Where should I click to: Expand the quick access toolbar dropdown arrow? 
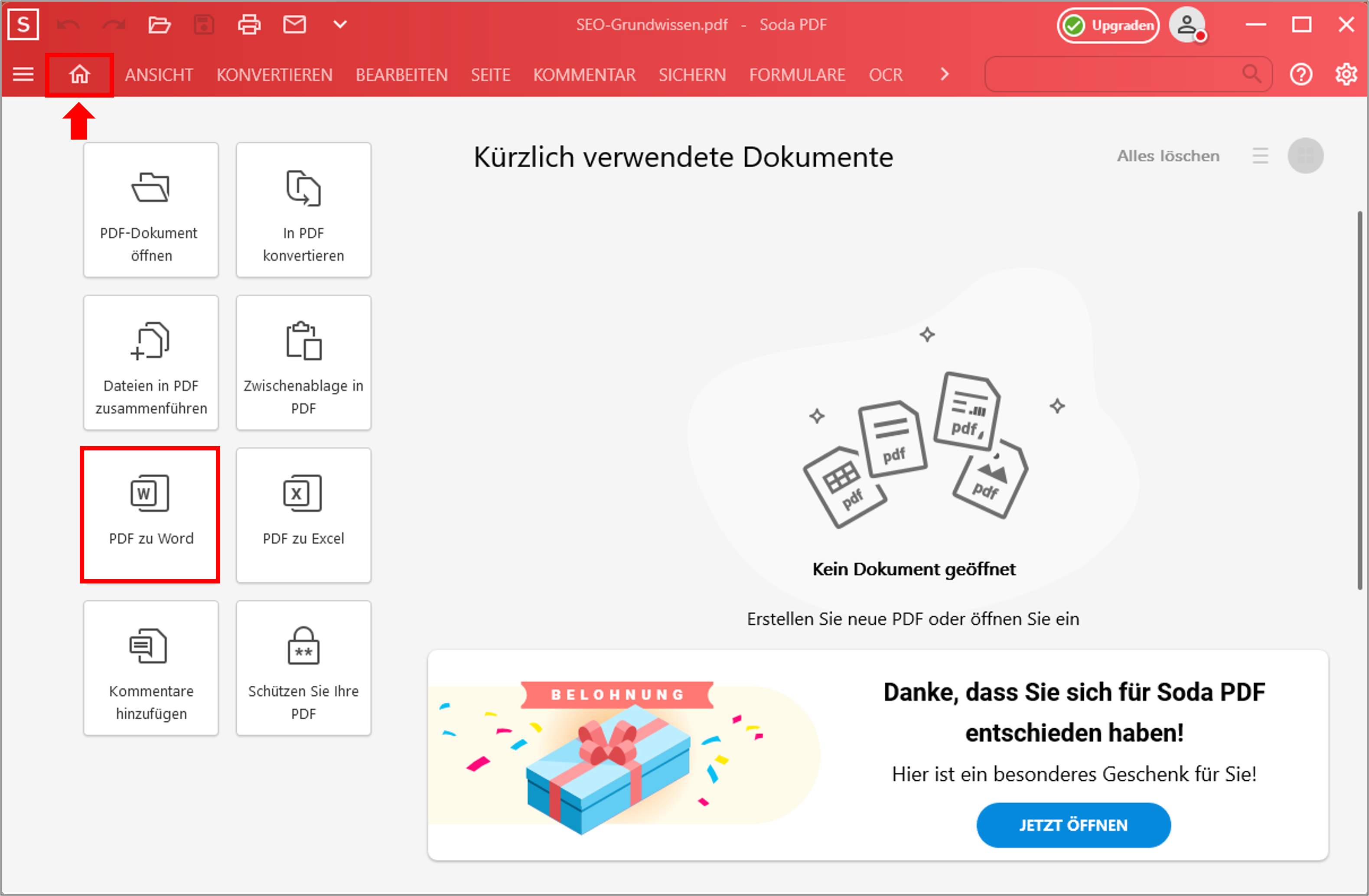(x=341, y=25)
